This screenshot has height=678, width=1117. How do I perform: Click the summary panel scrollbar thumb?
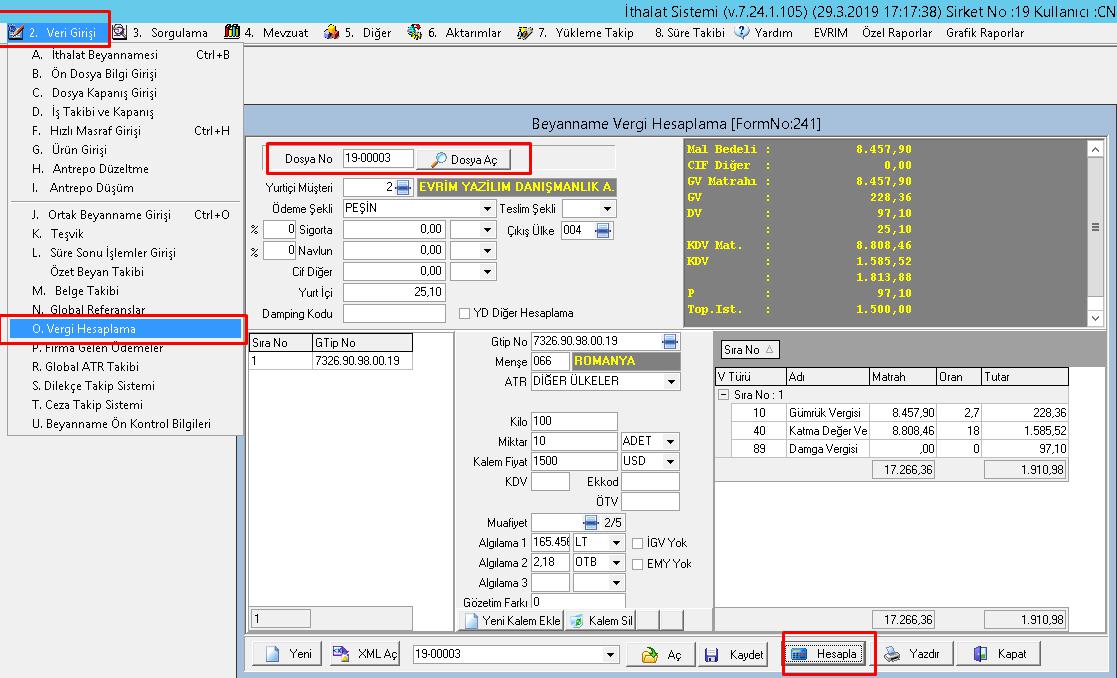[x=1095, y=227]
